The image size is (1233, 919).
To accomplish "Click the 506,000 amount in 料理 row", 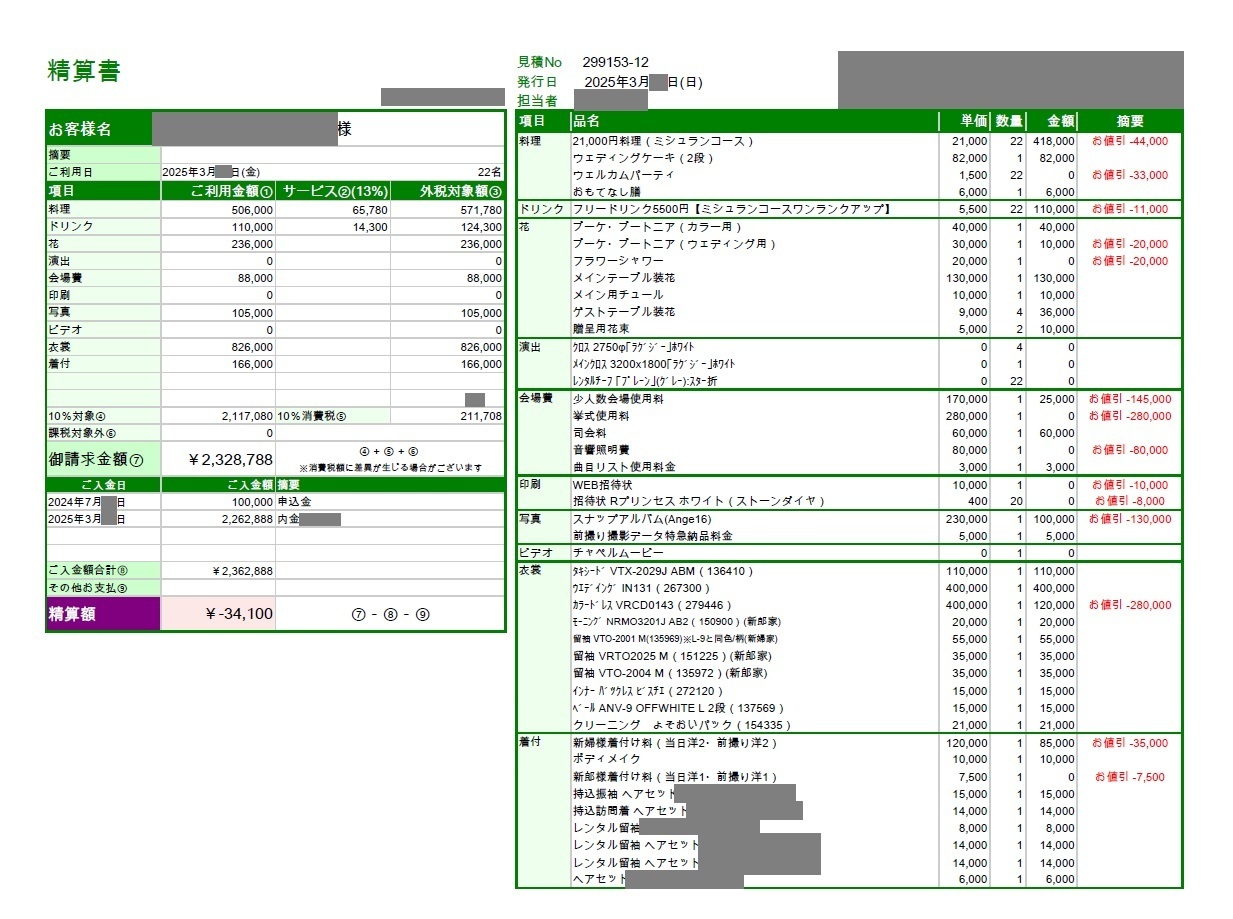I will point(252,210).
